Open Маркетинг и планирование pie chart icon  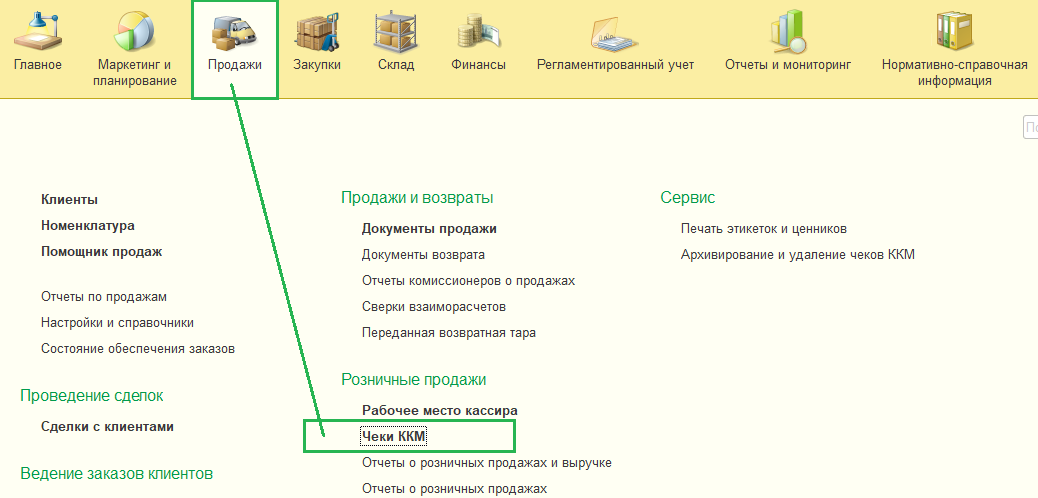(x=136, y=32)
